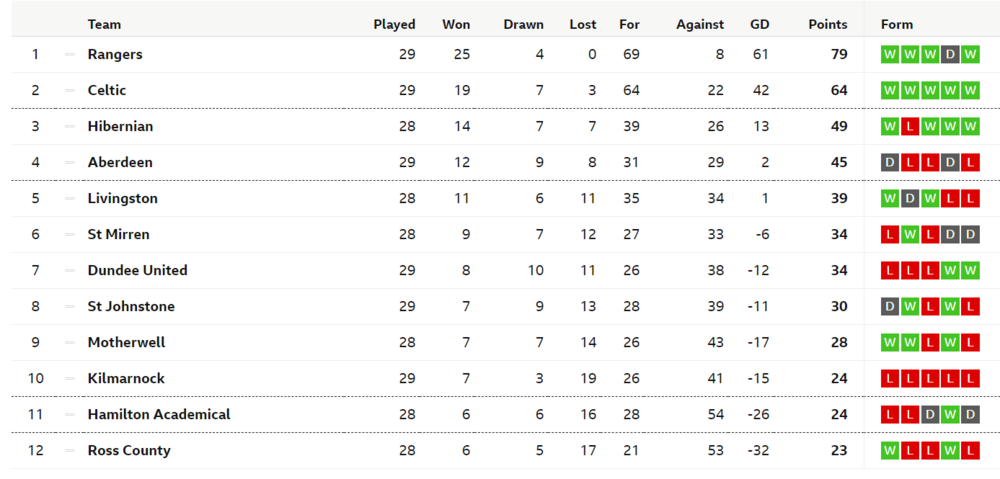Click the no-movement indicator beside Motherwell
This screenshot has height=479, width=1000.
(x=70, y=342)
